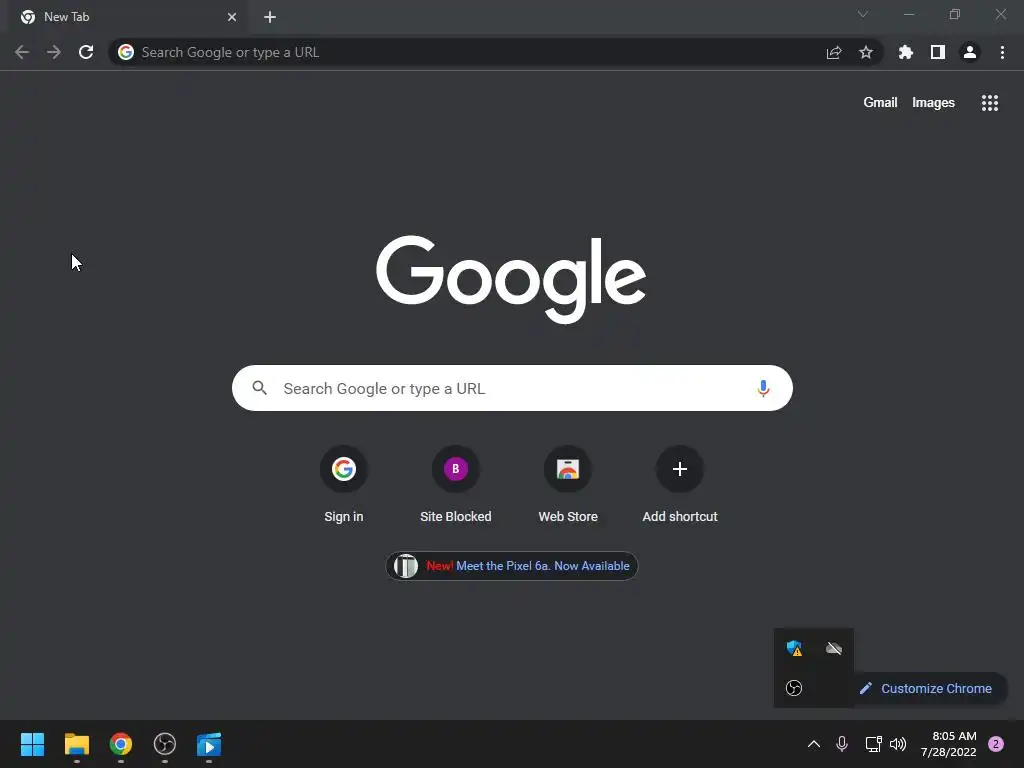Open the Extensions puzzle icon
The height and width of the screenshot is (768, 1024).
[x=906, y=52]
